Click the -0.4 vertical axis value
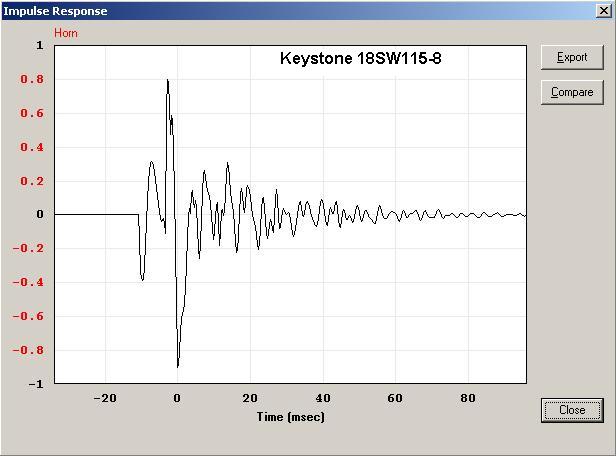 pos(28,282)
